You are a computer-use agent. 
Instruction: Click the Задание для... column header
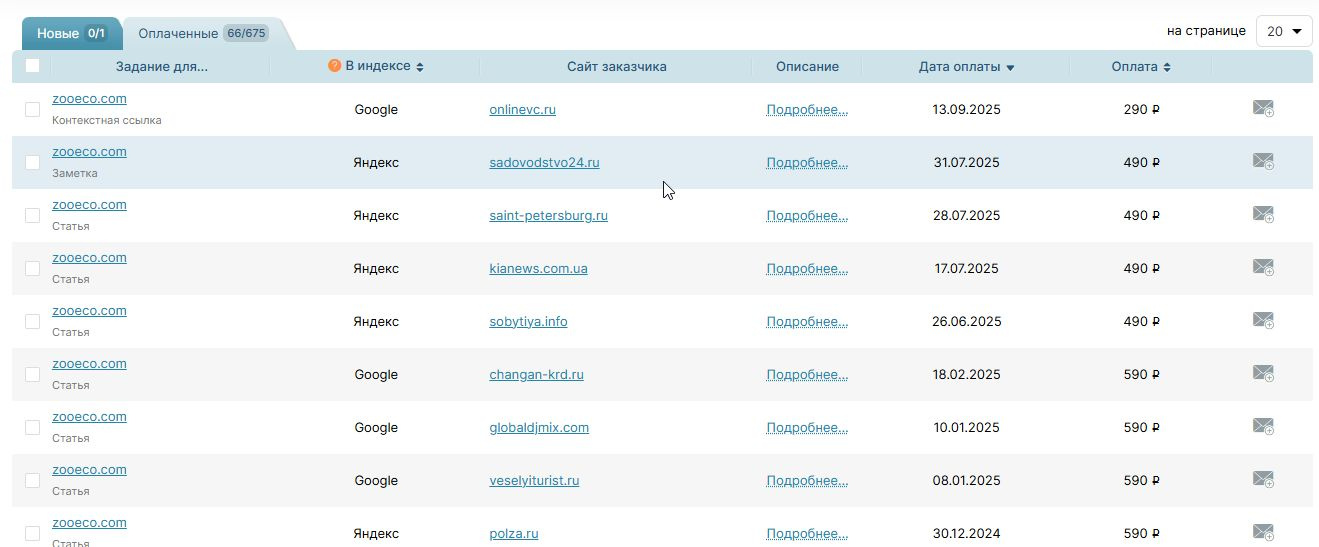click(x=161, y=67)
